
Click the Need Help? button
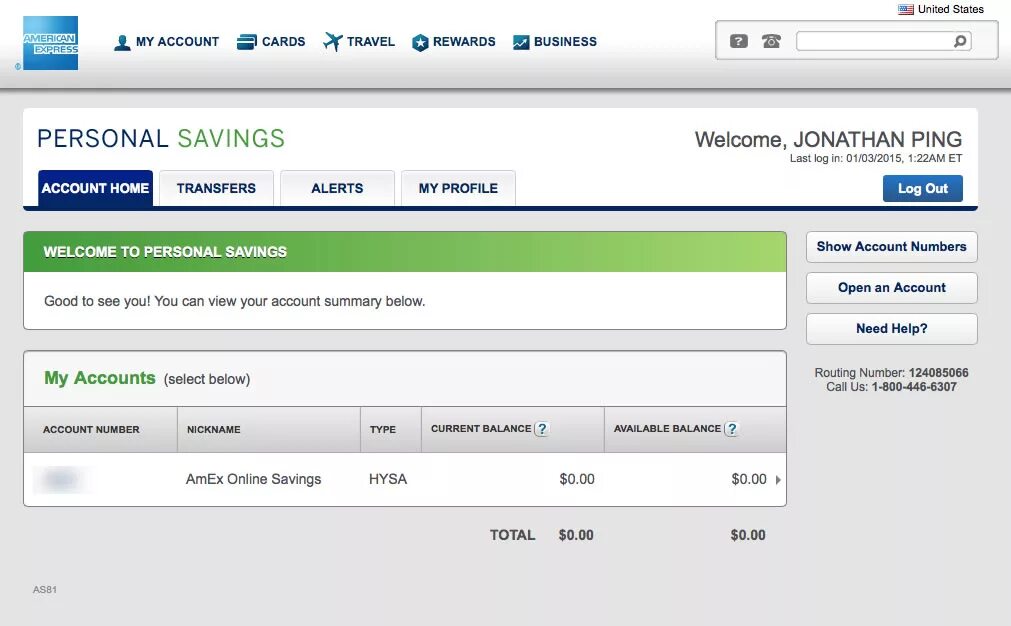pyautogui.click(x=892, y=329)
